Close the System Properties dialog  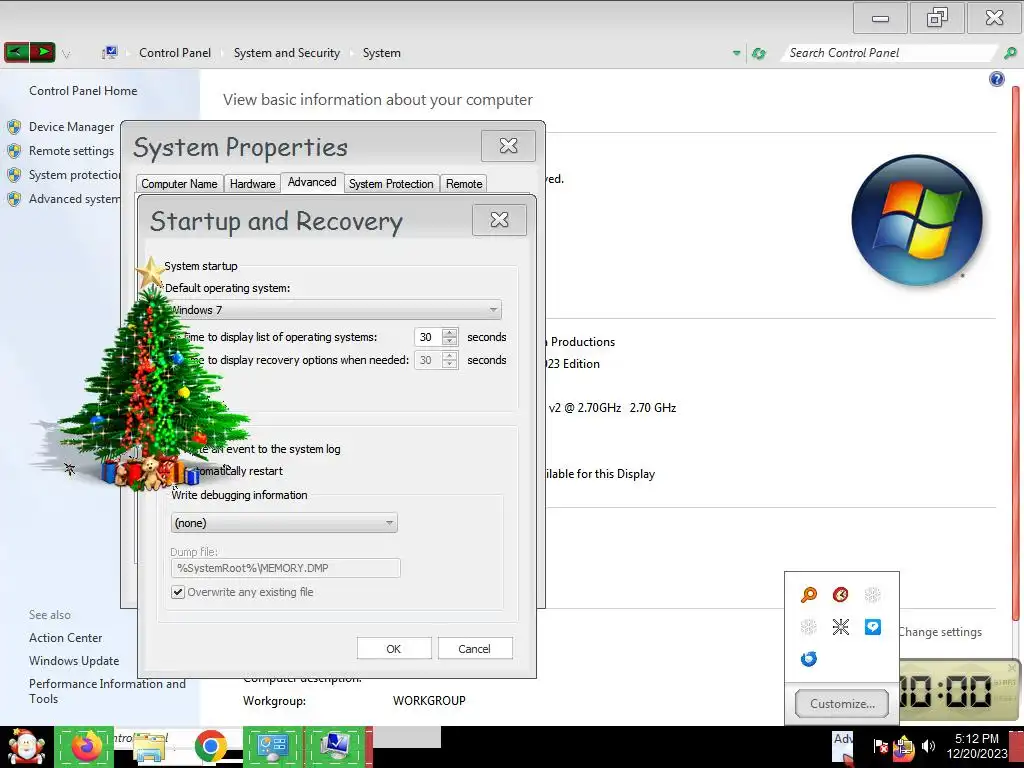pos(508,146)
